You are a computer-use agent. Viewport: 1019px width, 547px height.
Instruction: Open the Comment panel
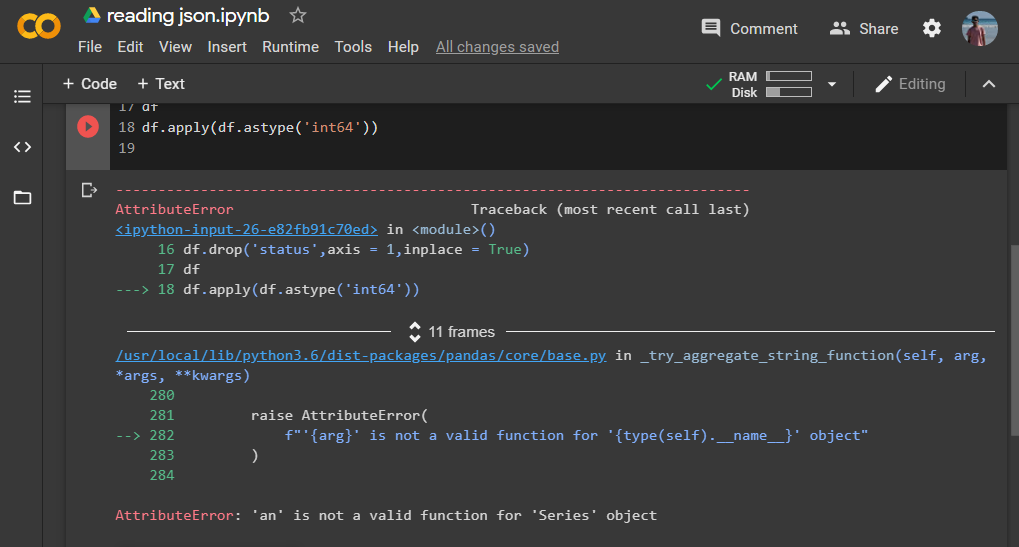click(x=749, y=28)
